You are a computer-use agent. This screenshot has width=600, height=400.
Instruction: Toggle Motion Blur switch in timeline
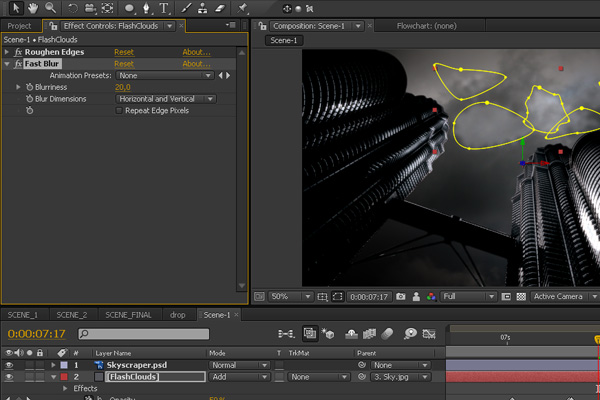(x=387, y=334)
